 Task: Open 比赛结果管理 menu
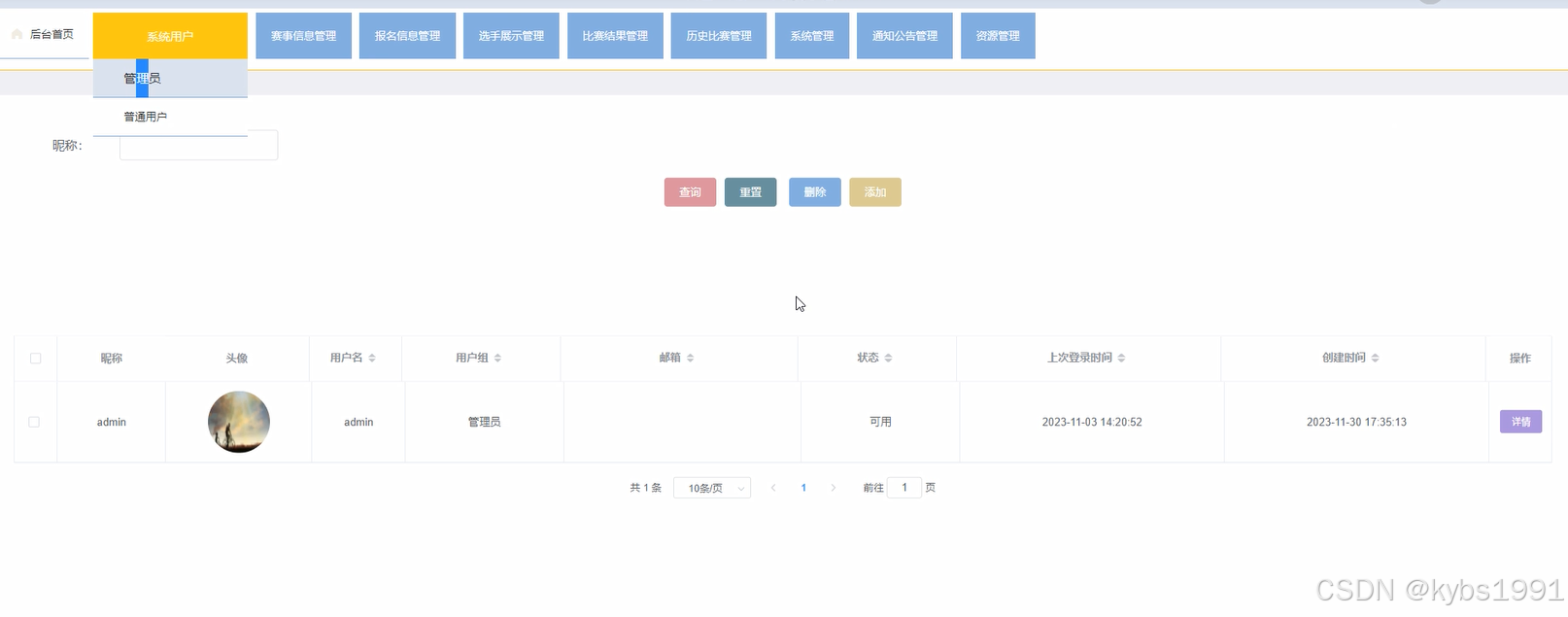point(615,36)
